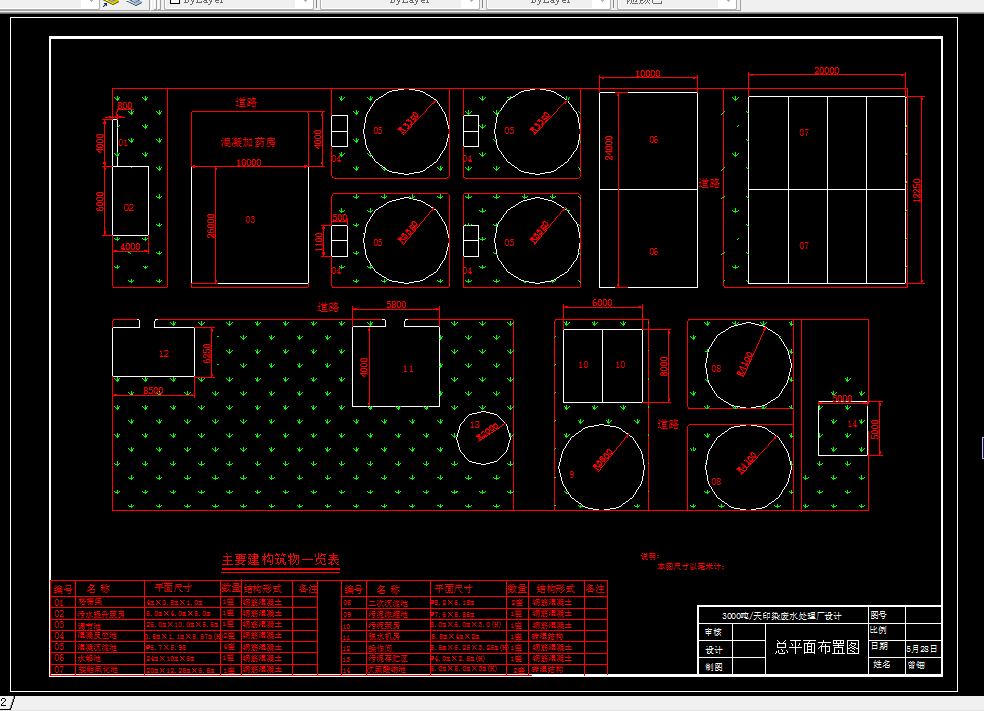Click the 6250 dimension text
The height and width of the screenshot is (711, 984).
point(206,353)
